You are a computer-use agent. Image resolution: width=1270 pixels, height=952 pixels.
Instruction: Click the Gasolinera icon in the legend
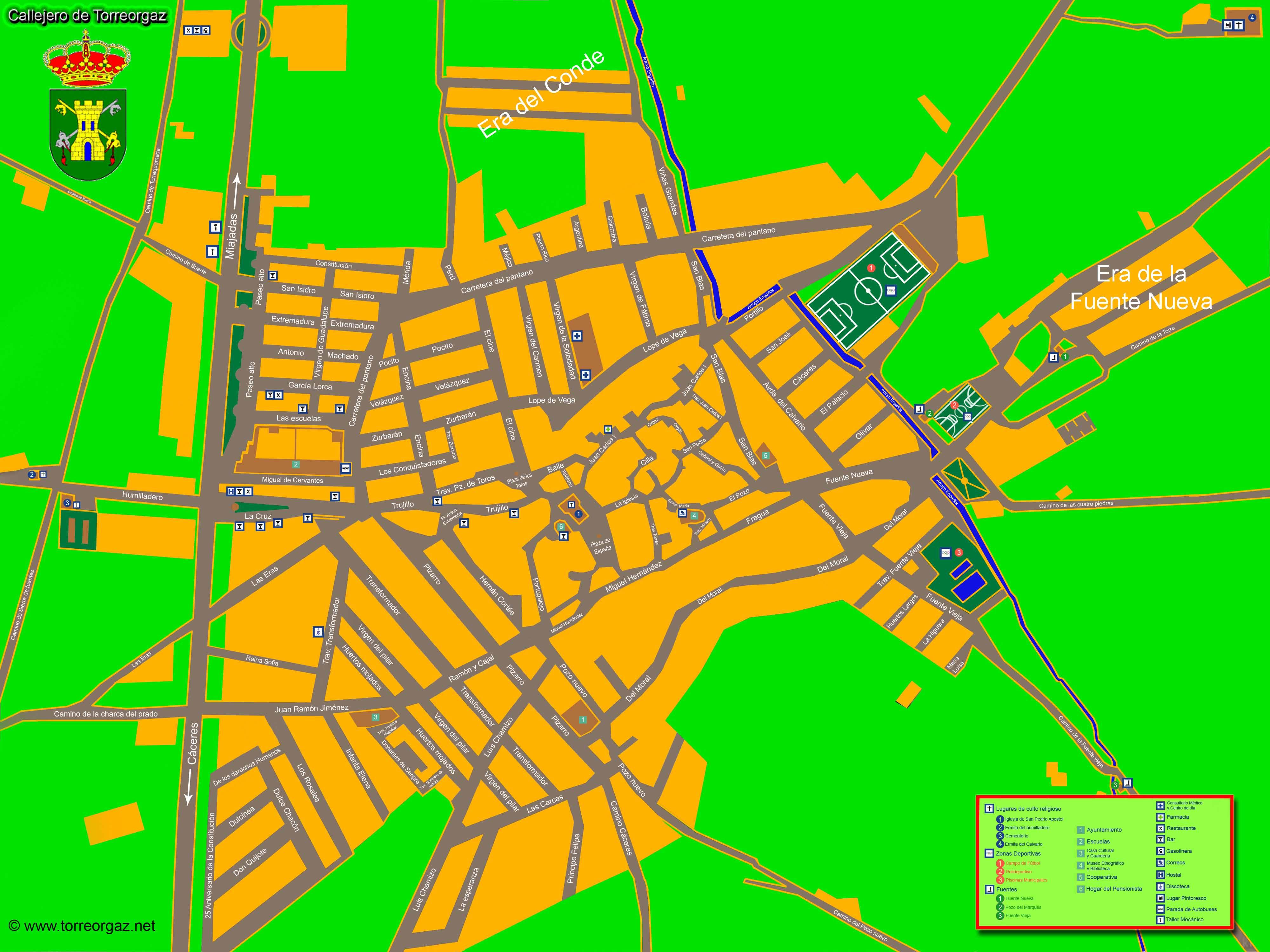(x=1160, y=851)
